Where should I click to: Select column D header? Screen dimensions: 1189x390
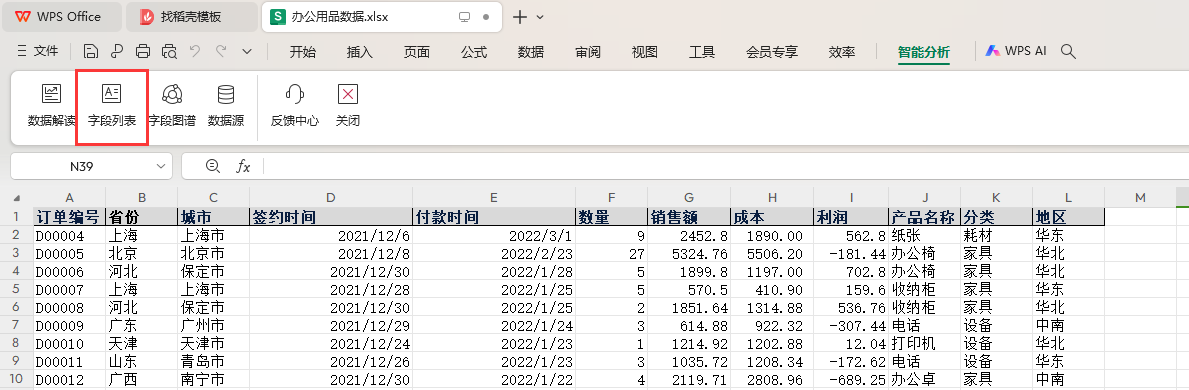tap(331, 198)
